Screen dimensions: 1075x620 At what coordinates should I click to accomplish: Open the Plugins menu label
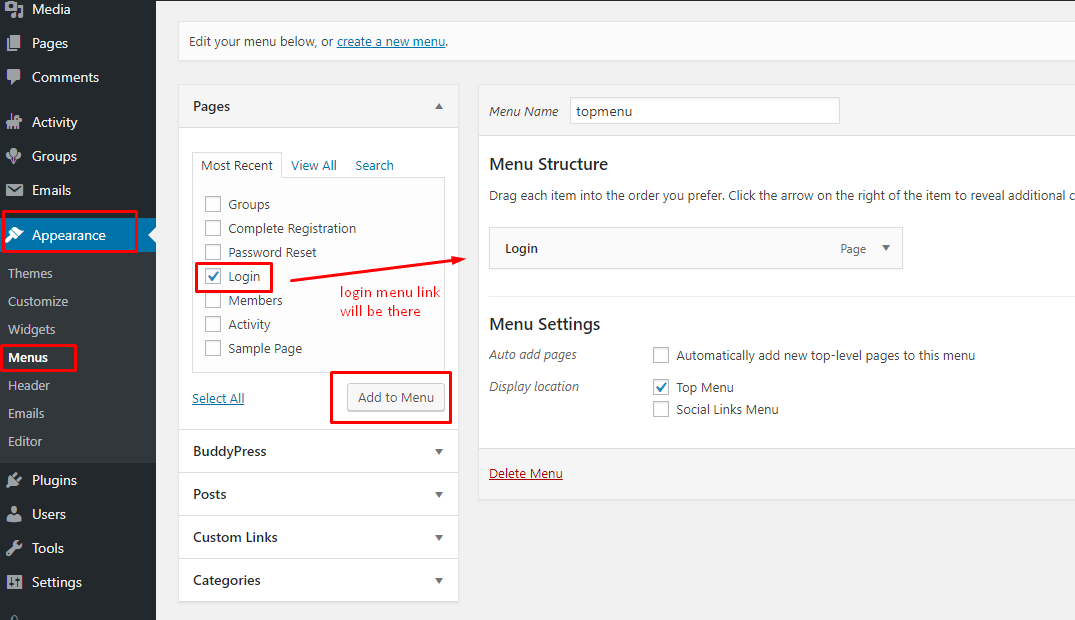(54, 480)
